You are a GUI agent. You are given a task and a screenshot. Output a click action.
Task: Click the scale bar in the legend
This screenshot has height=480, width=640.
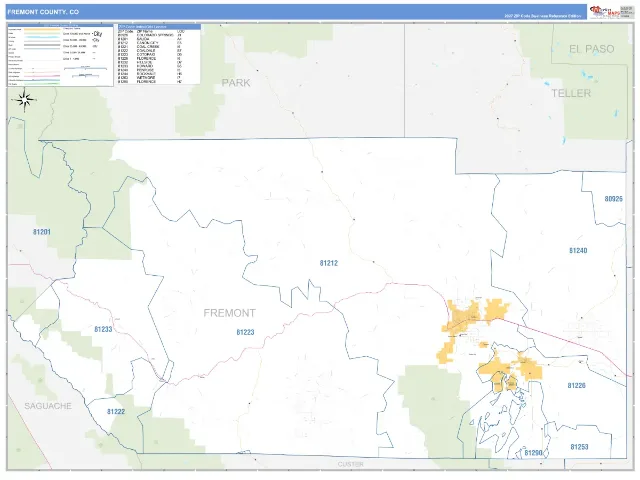click(x=85, y=69)
